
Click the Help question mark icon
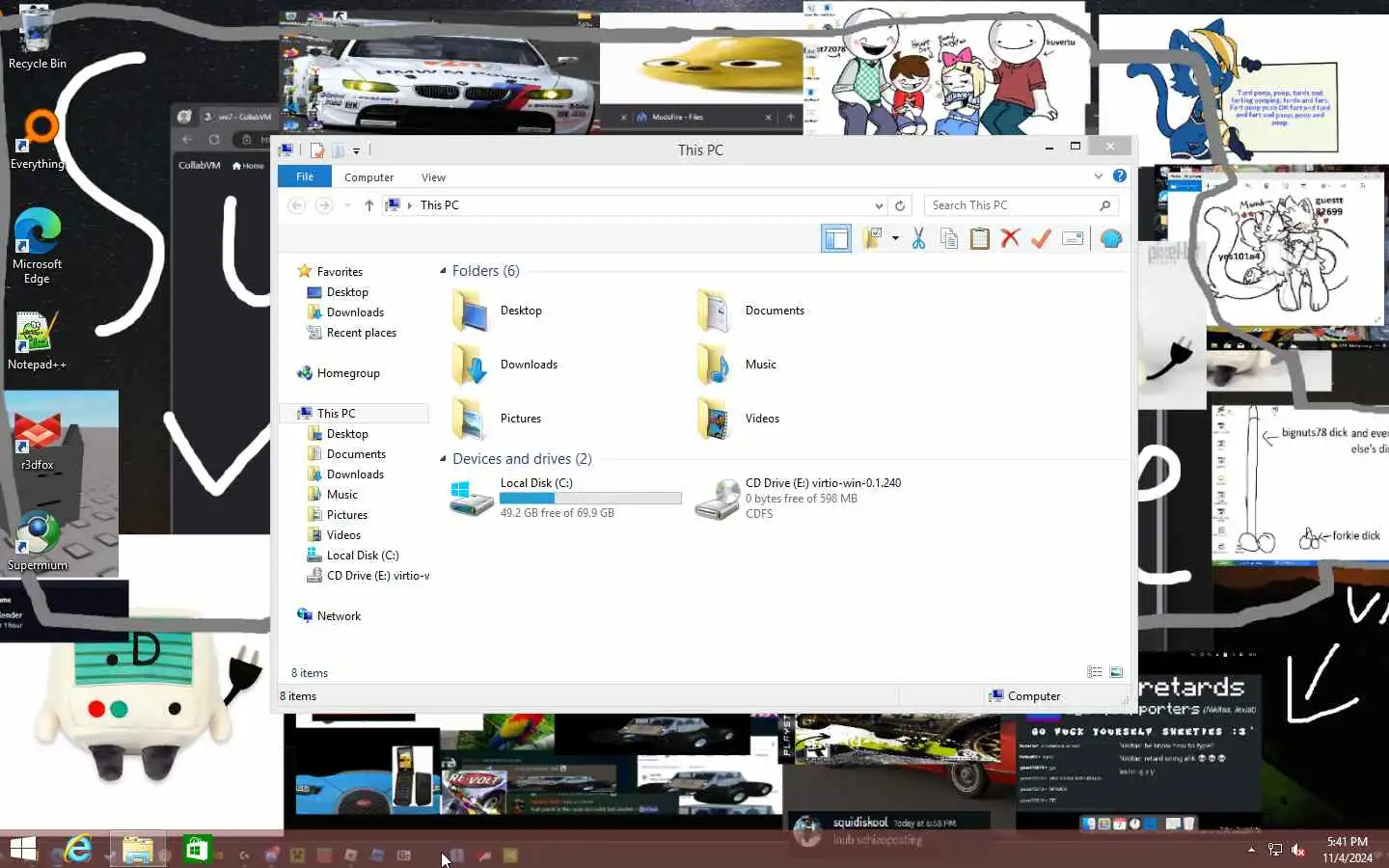[x=1119, y=176]
